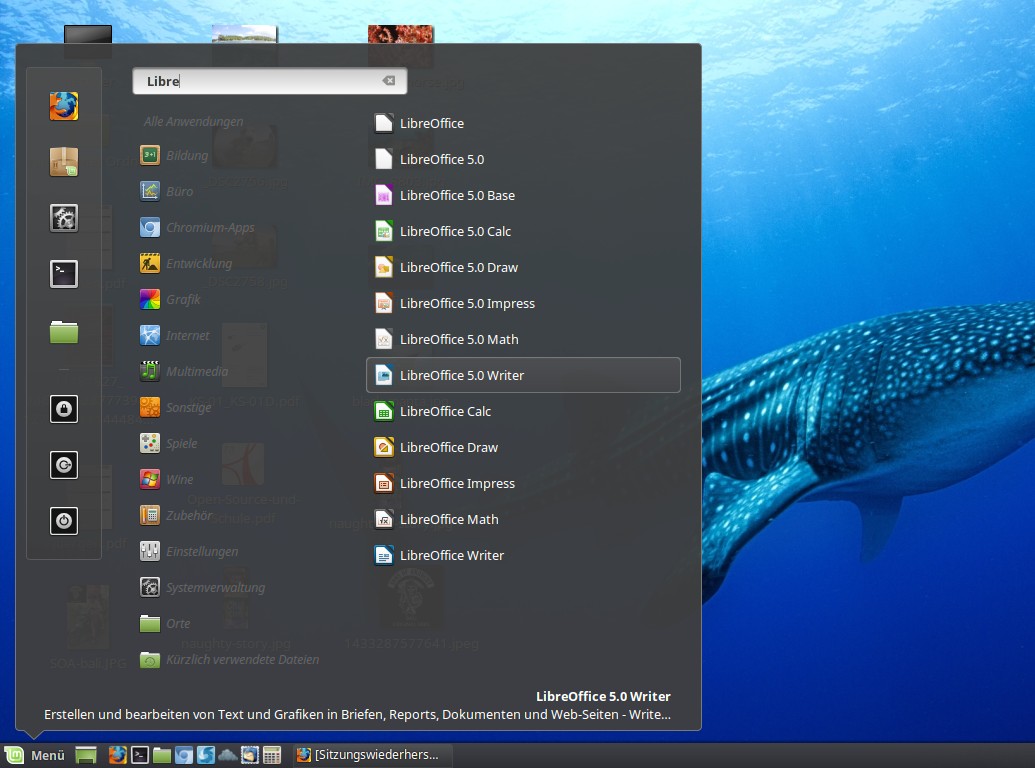This screenshot has width=1035, height=768.
Task: Click the Menü button in the panel
Action: pyautogui.click(x=35, y=755)
